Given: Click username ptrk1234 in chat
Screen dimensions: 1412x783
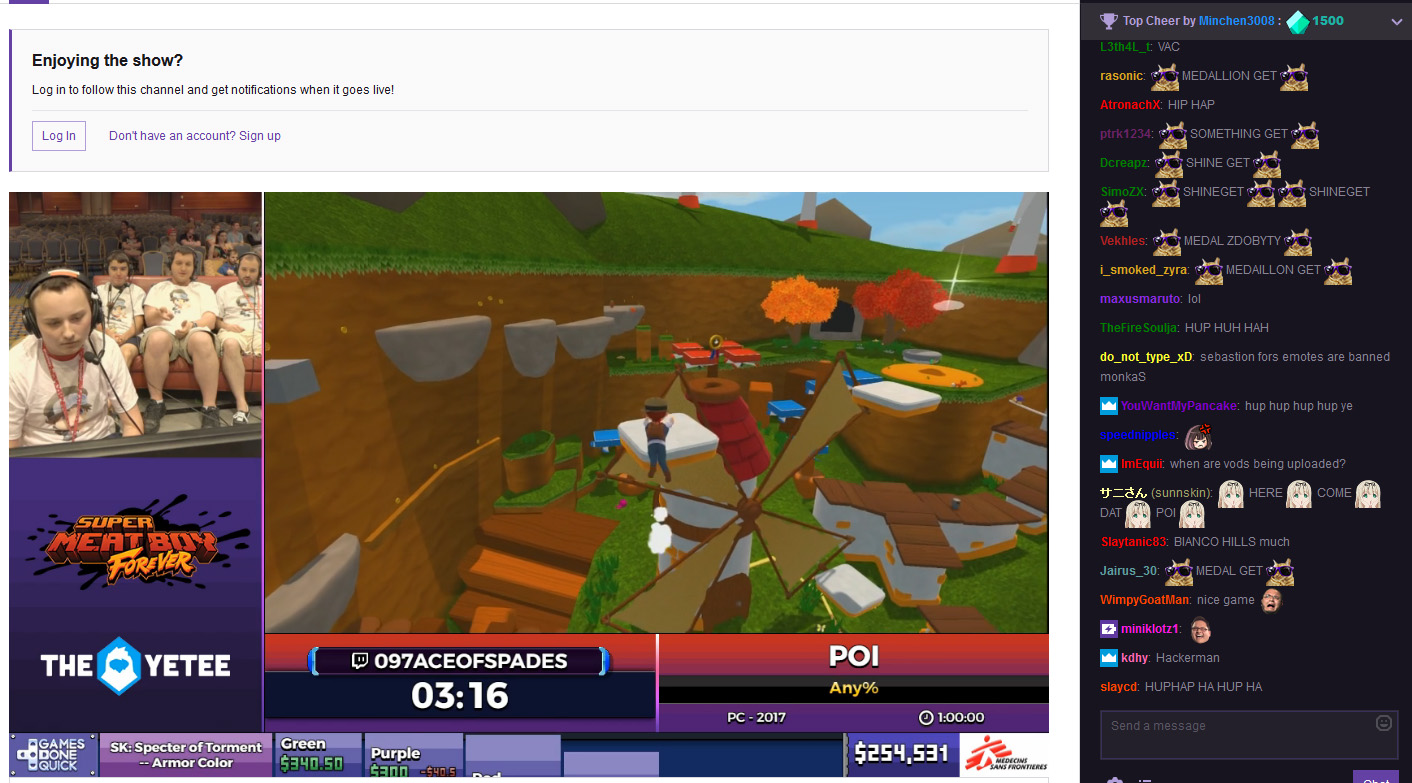Looking at the screenshot, I should pyautogui.click(x=1126, y=134).
